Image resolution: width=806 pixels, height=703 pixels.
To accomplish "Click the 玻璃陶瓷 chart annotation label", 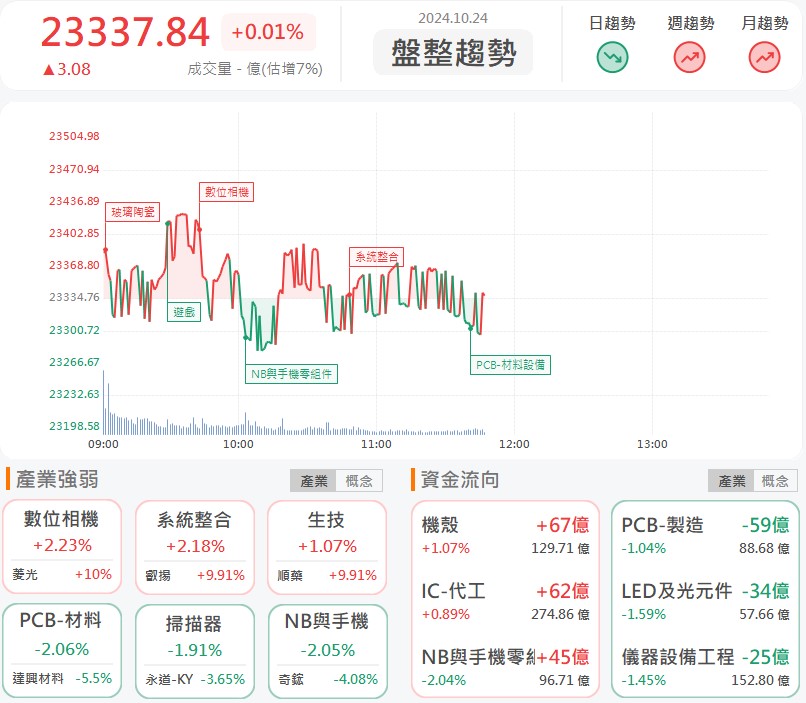I will click(133, 212).
